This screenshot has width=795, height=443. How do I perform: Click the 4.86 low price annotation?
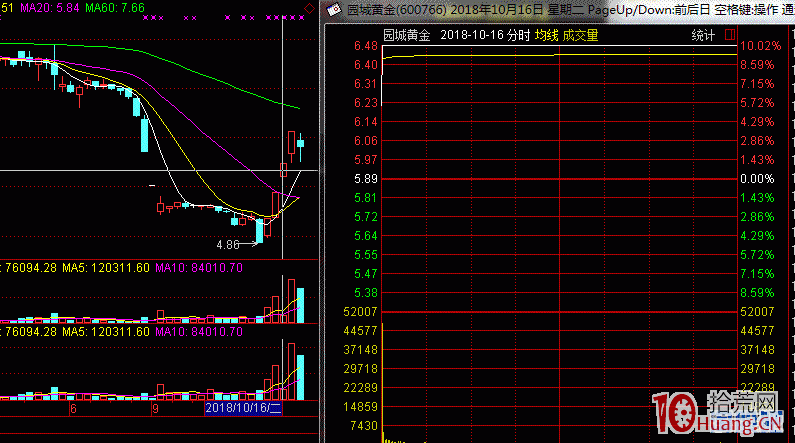pyautogui.click(x=228, y=245)
